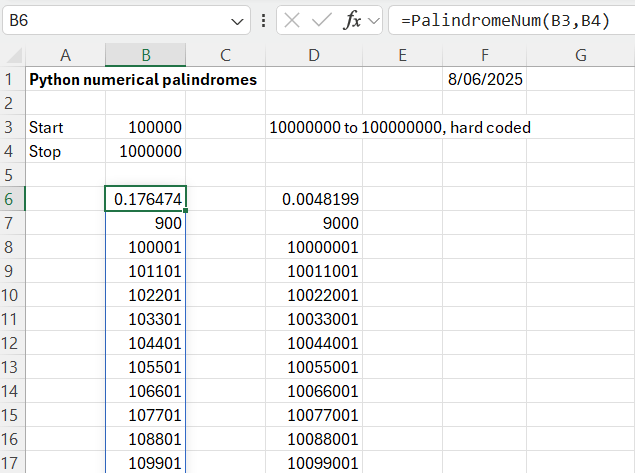Select column G header
Screen dimensions: 635x473
pos(580,55)
